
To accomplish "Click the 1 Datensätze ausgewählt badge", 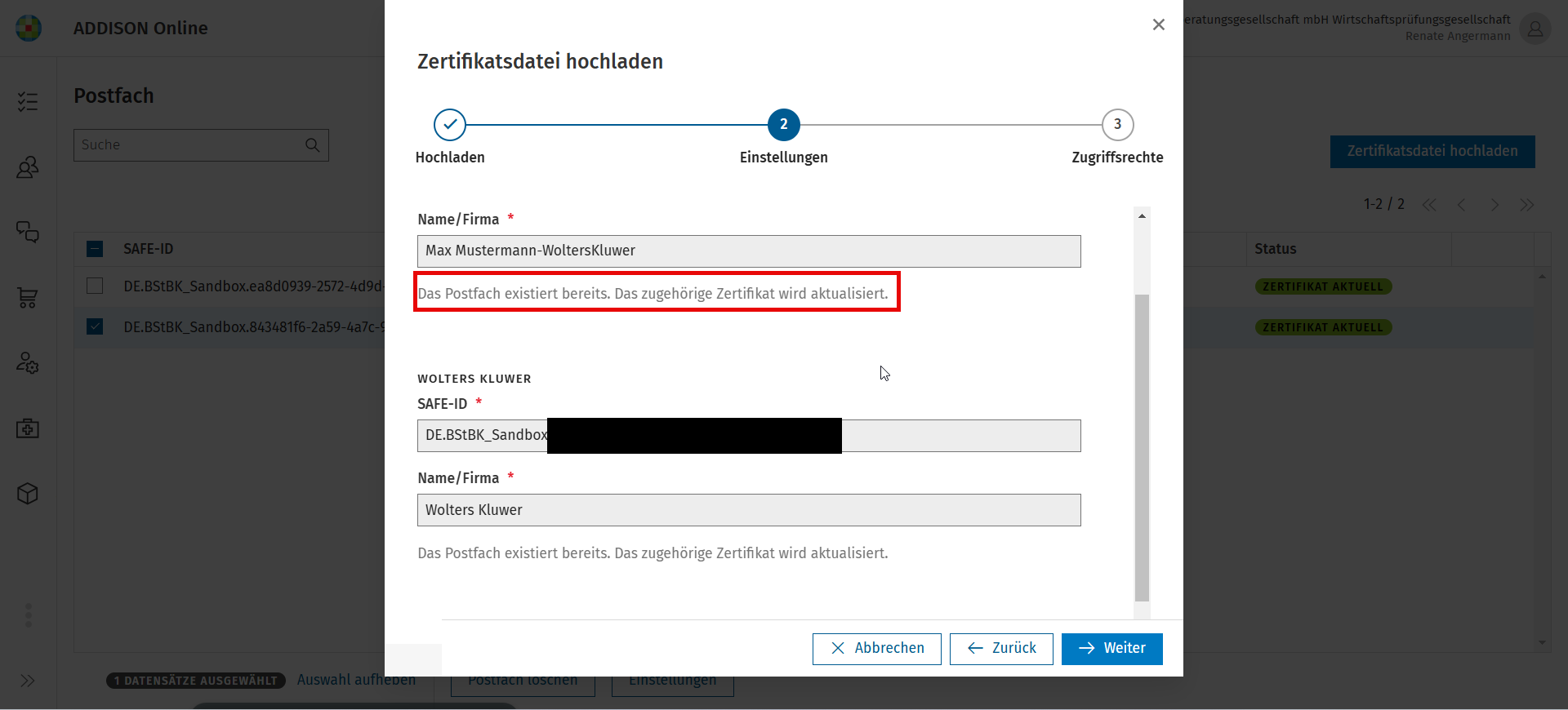I will (x=196, y=681).
